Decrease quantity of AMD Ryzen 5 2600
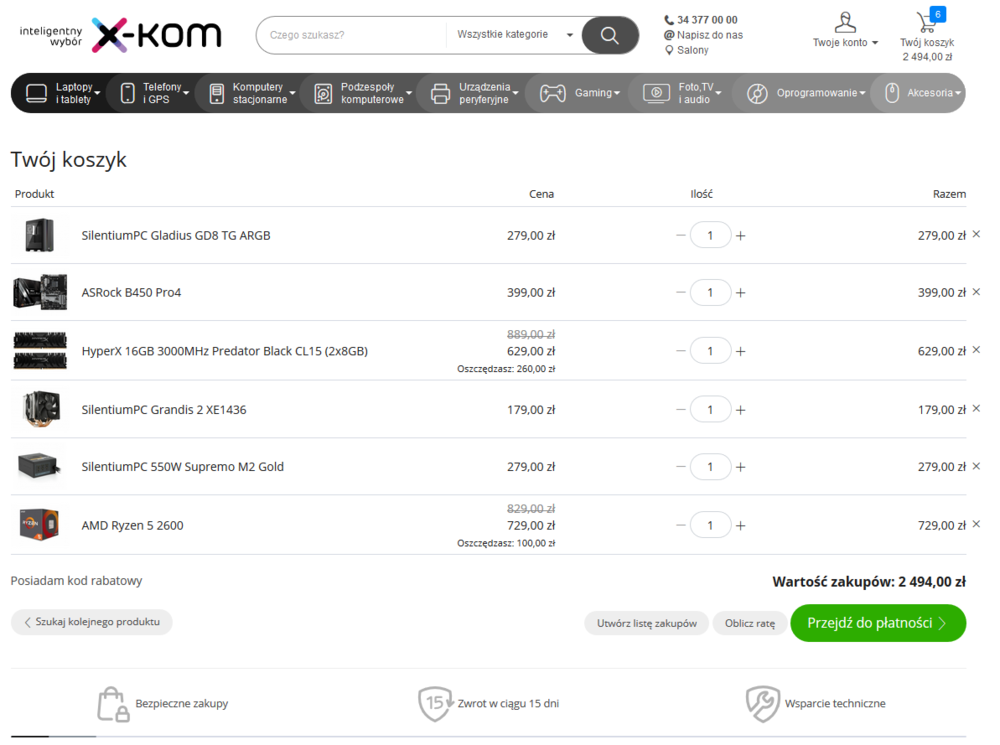 coord(681,526)
